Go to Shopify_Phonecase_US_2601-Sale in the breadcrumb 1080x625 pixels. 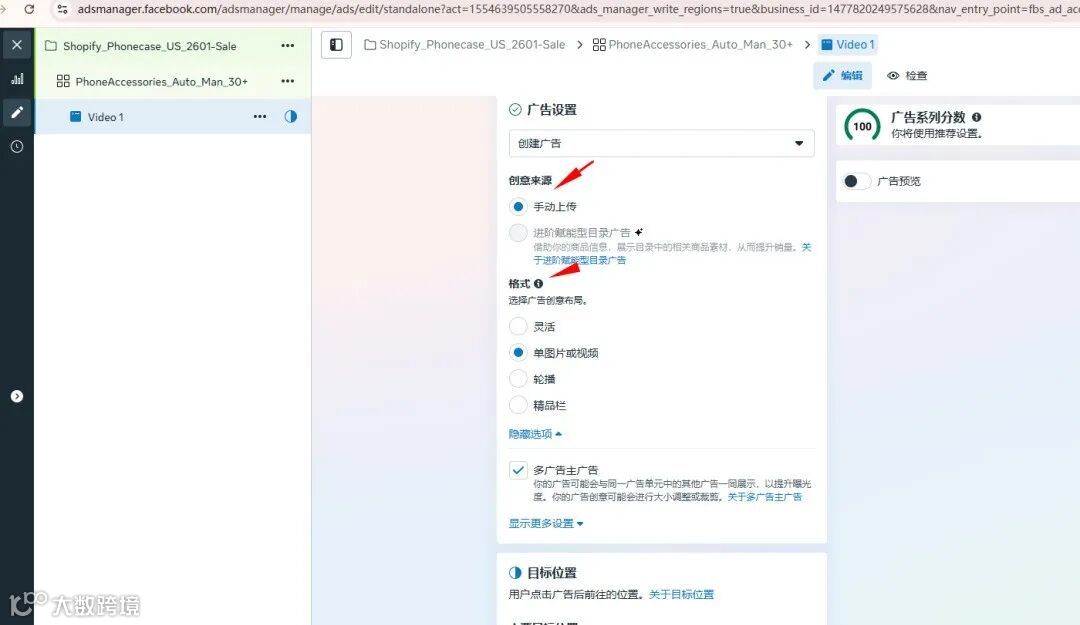(472, 45)
